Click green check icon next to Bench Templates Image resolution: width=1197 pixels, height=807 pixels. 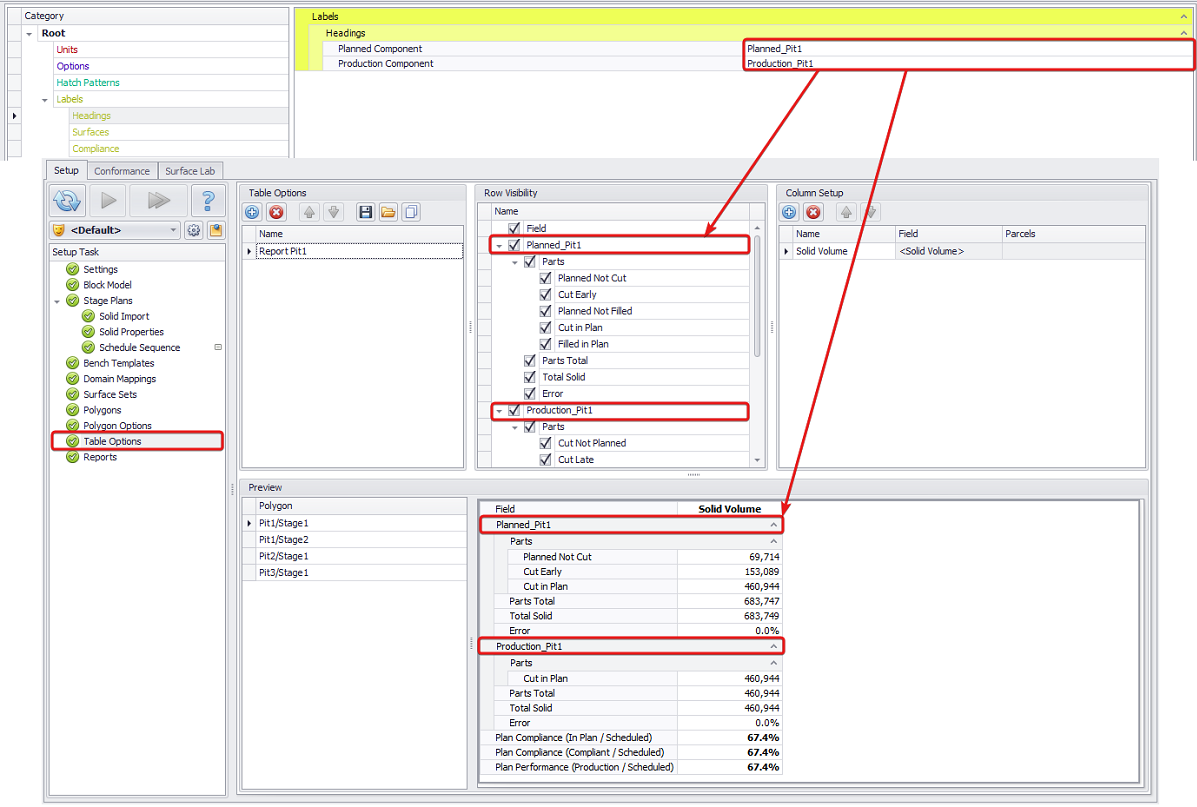coord(73,363)
